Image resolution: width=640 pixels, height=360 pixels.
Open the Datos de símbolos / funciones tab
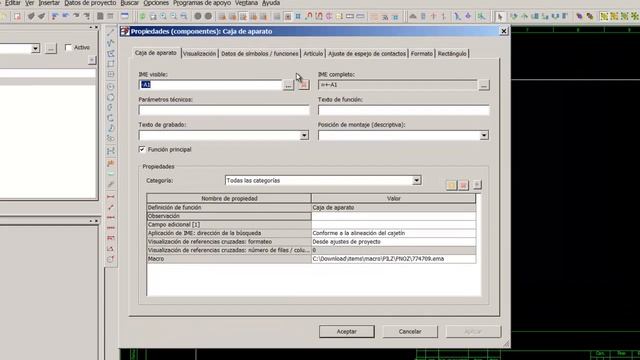[x=260, y=53]
